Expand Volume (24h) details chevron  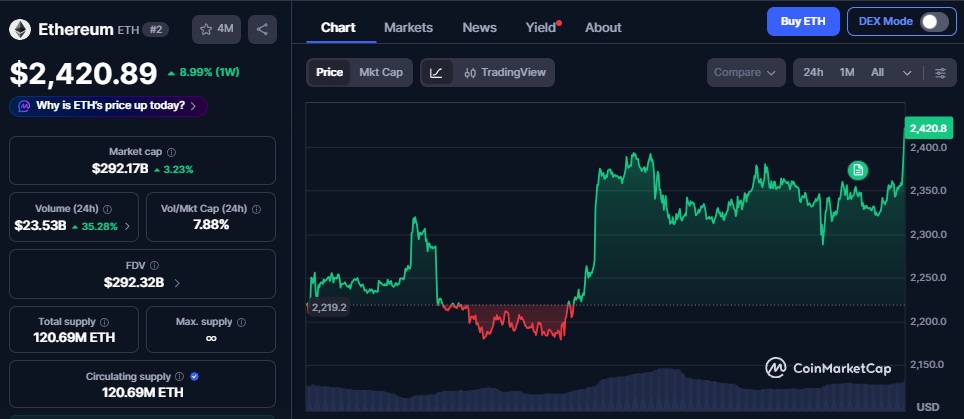point(127,226)
